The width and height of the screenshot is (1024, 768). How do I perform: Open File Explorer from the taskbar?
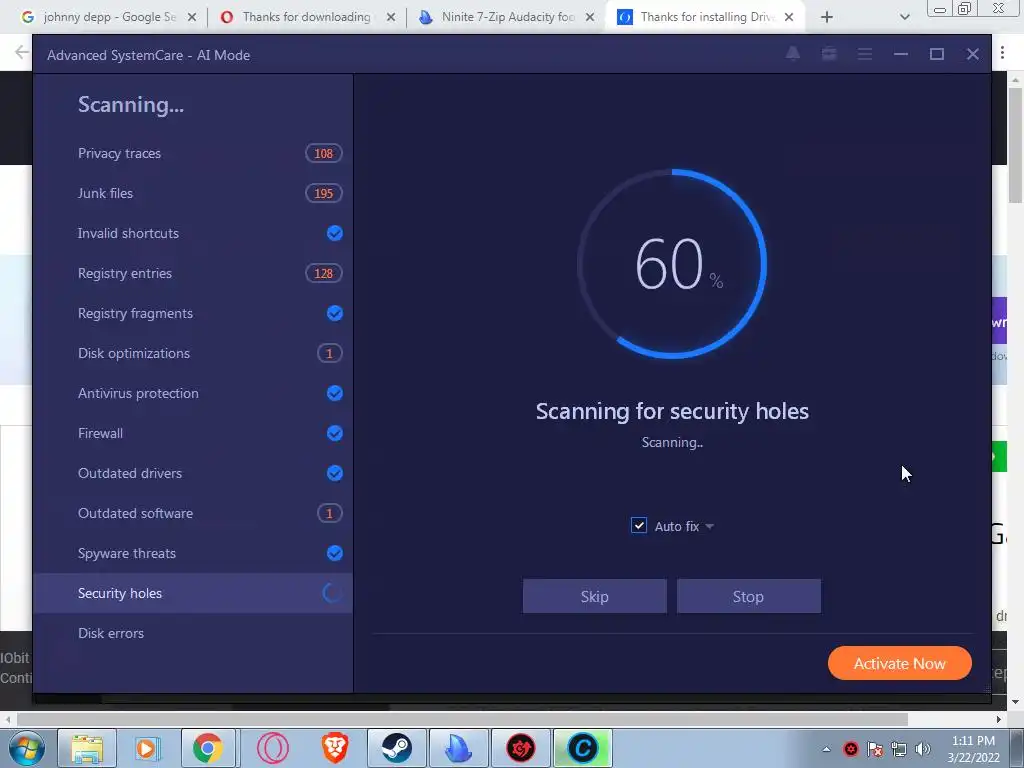click(87, 748)
